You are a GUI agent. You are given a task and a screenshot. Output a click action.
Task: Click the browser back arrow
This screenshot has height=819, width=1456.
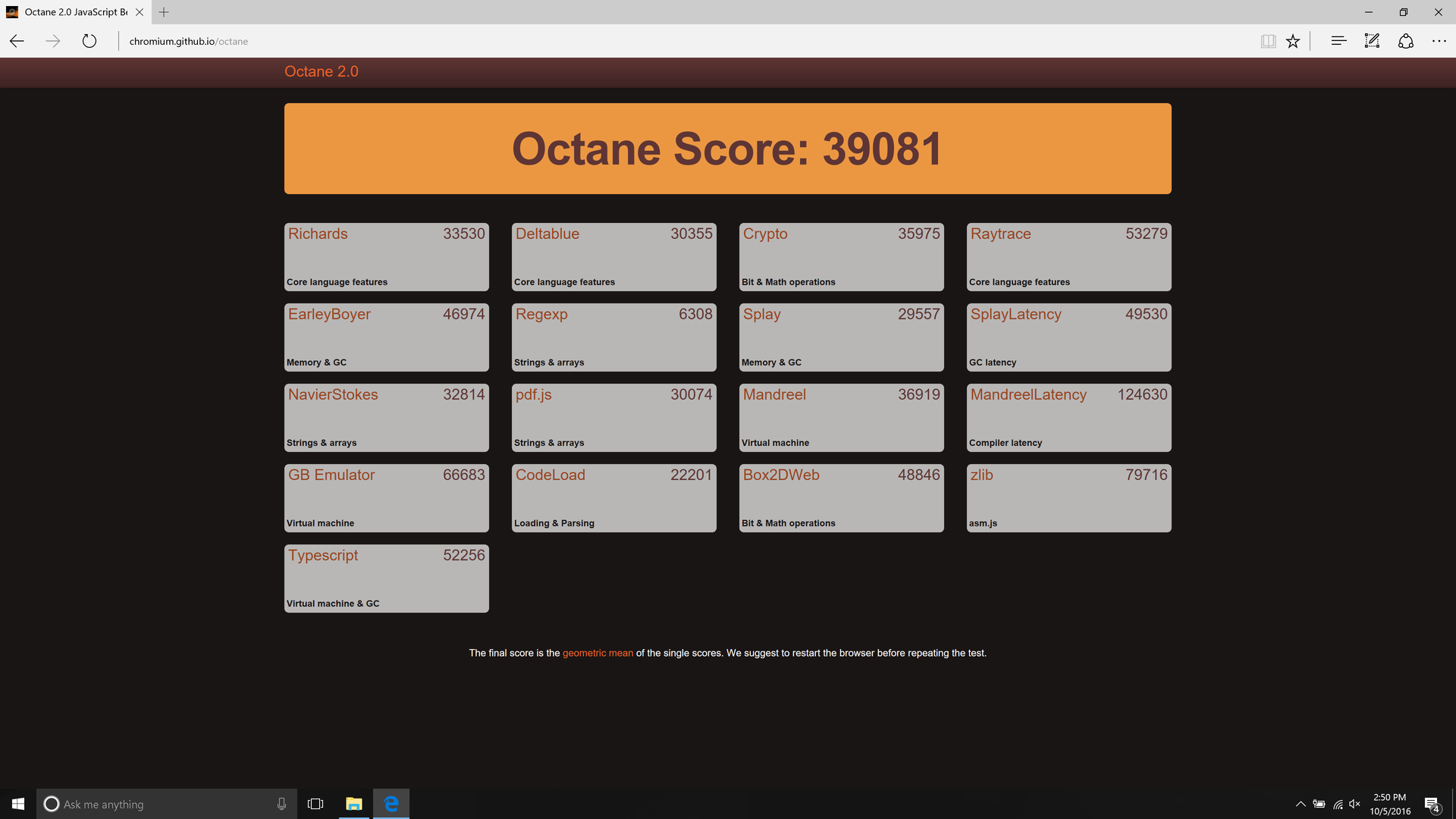[17, 41]
